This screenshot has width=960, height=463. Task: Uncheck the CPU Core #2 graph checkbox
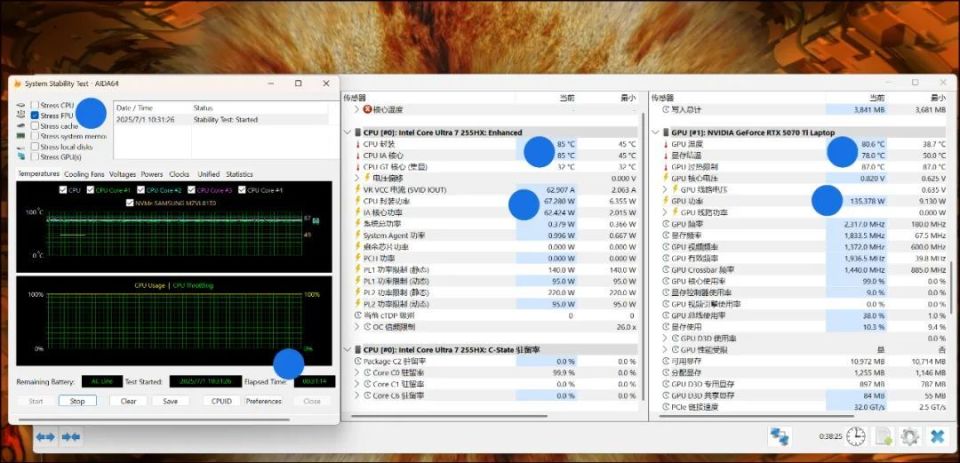click(141, 190)
